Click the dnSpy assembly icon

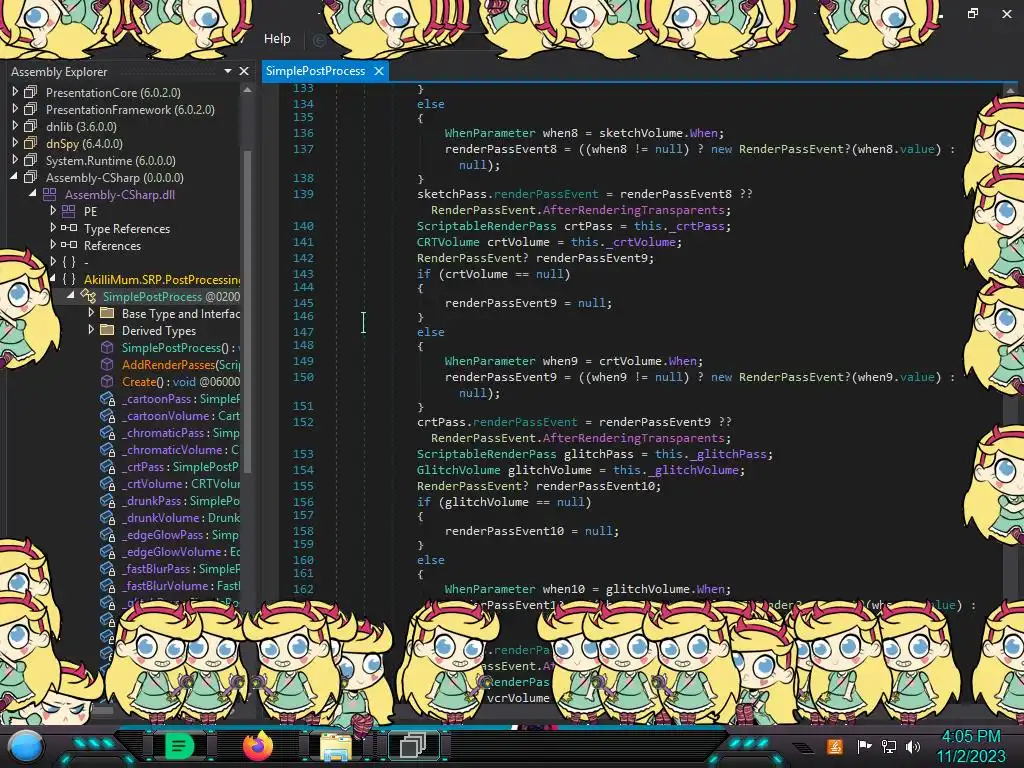point(31,143)
